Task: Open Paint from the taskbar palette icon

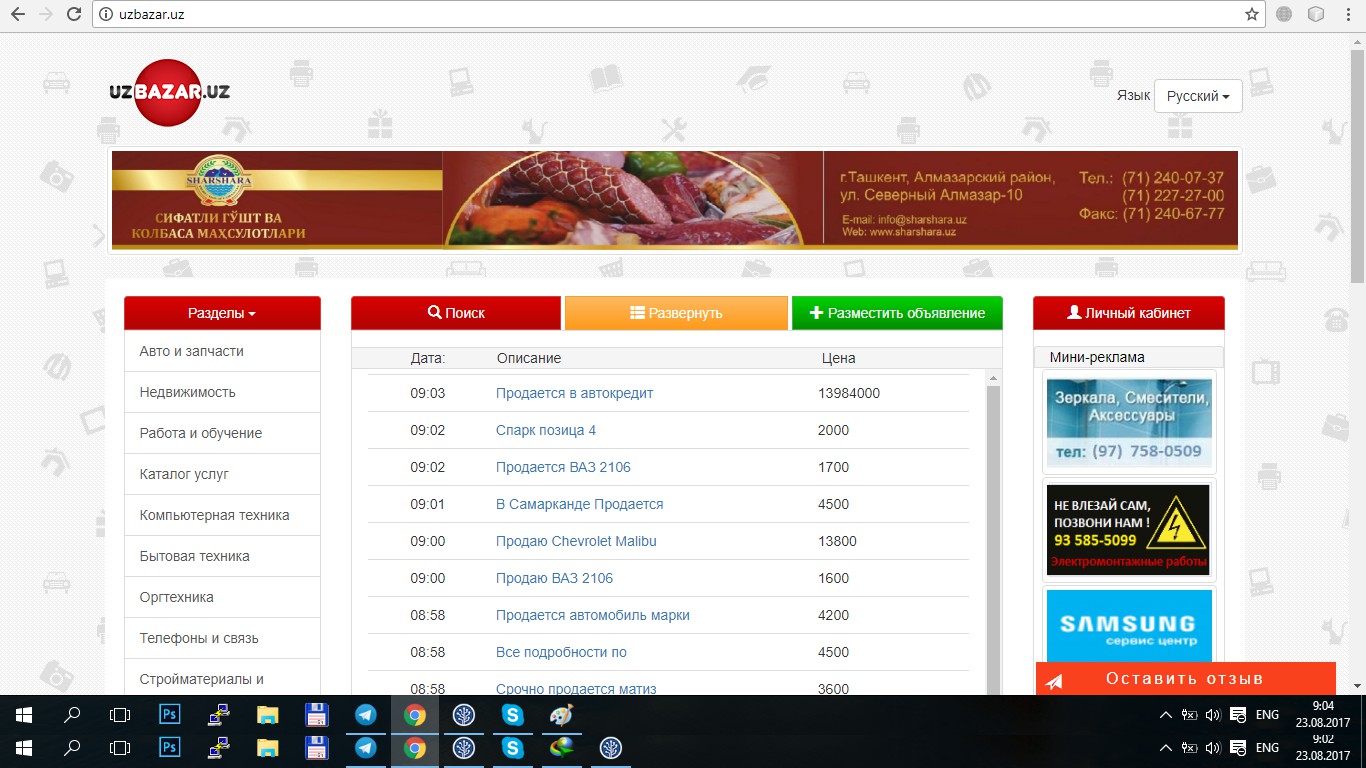Action: (562, 716)
